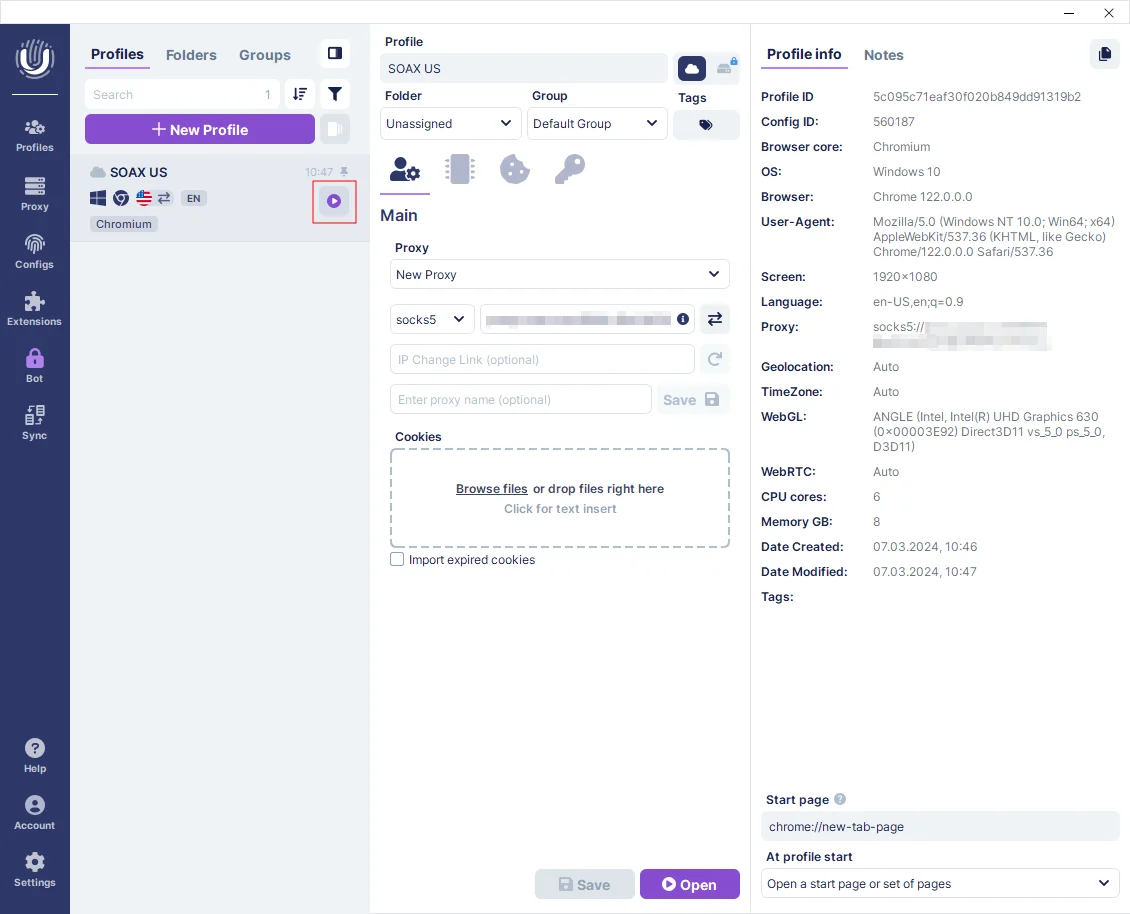Open the Extensions puzzle section
The image size is (1130, 914).
[x=35, y=308]
